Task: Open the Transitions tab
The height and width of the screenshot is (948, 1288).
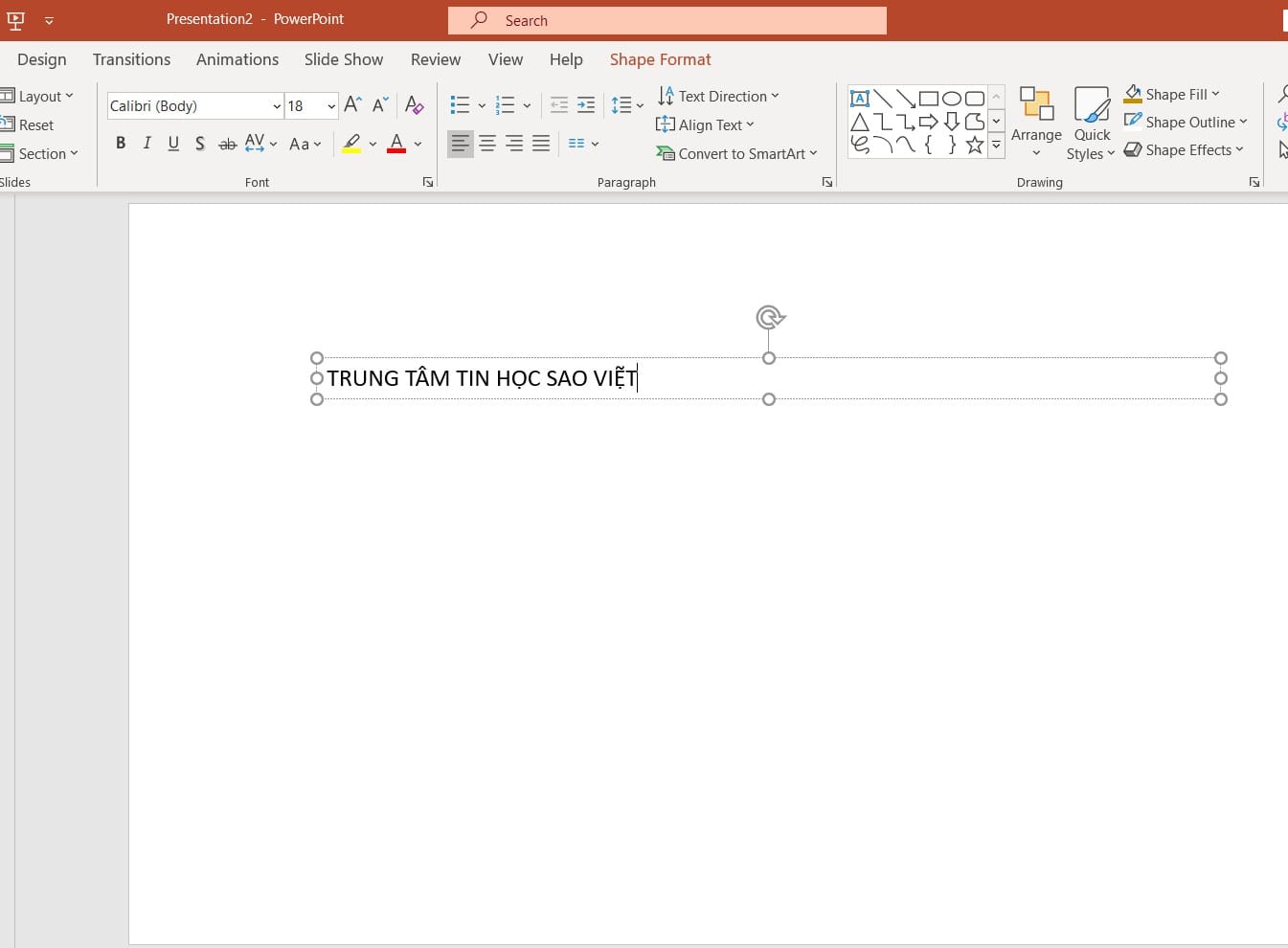Action: [131, 59]
